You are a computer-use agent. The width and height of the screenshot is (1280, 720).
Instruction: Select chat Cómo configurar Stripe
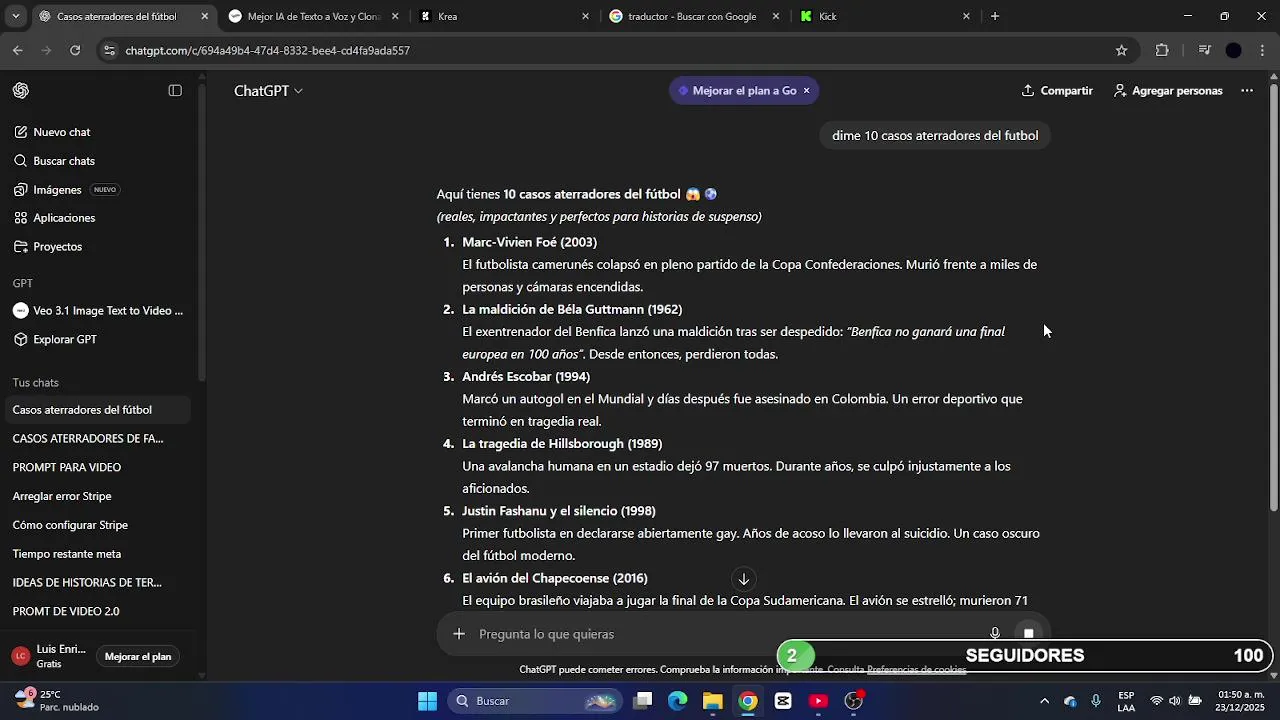70,526
